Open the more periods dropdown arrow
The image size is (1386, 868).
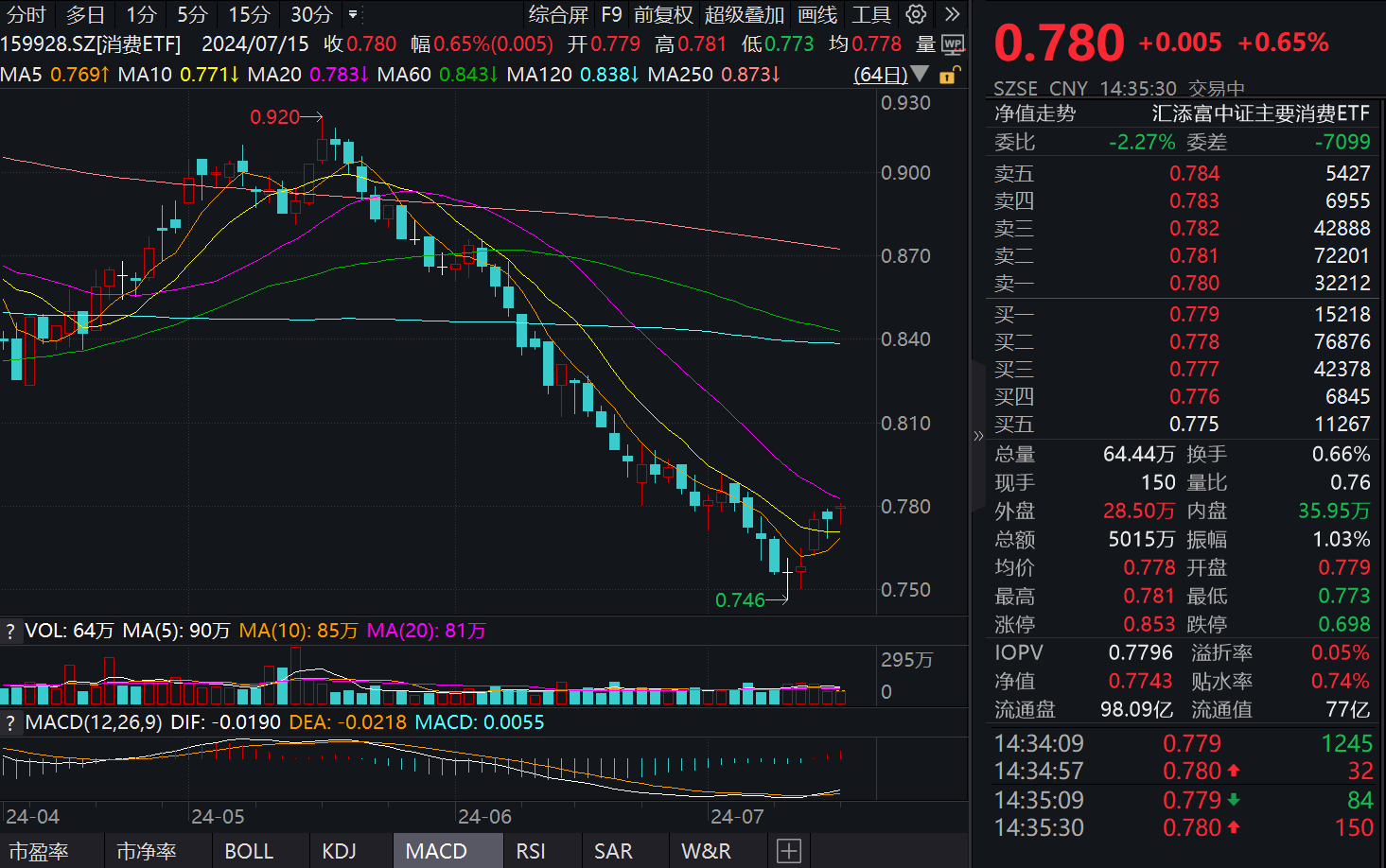pos(353,14)
